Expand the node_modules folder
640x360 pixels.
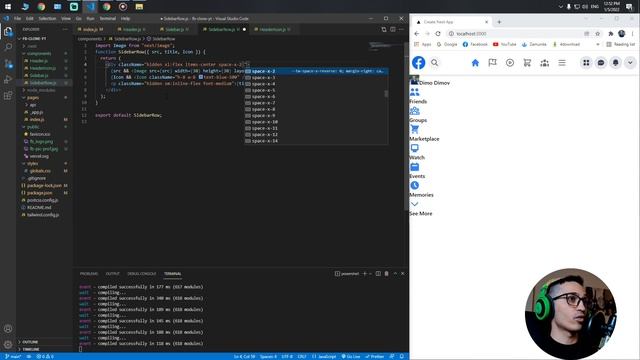tap(40, 90)
